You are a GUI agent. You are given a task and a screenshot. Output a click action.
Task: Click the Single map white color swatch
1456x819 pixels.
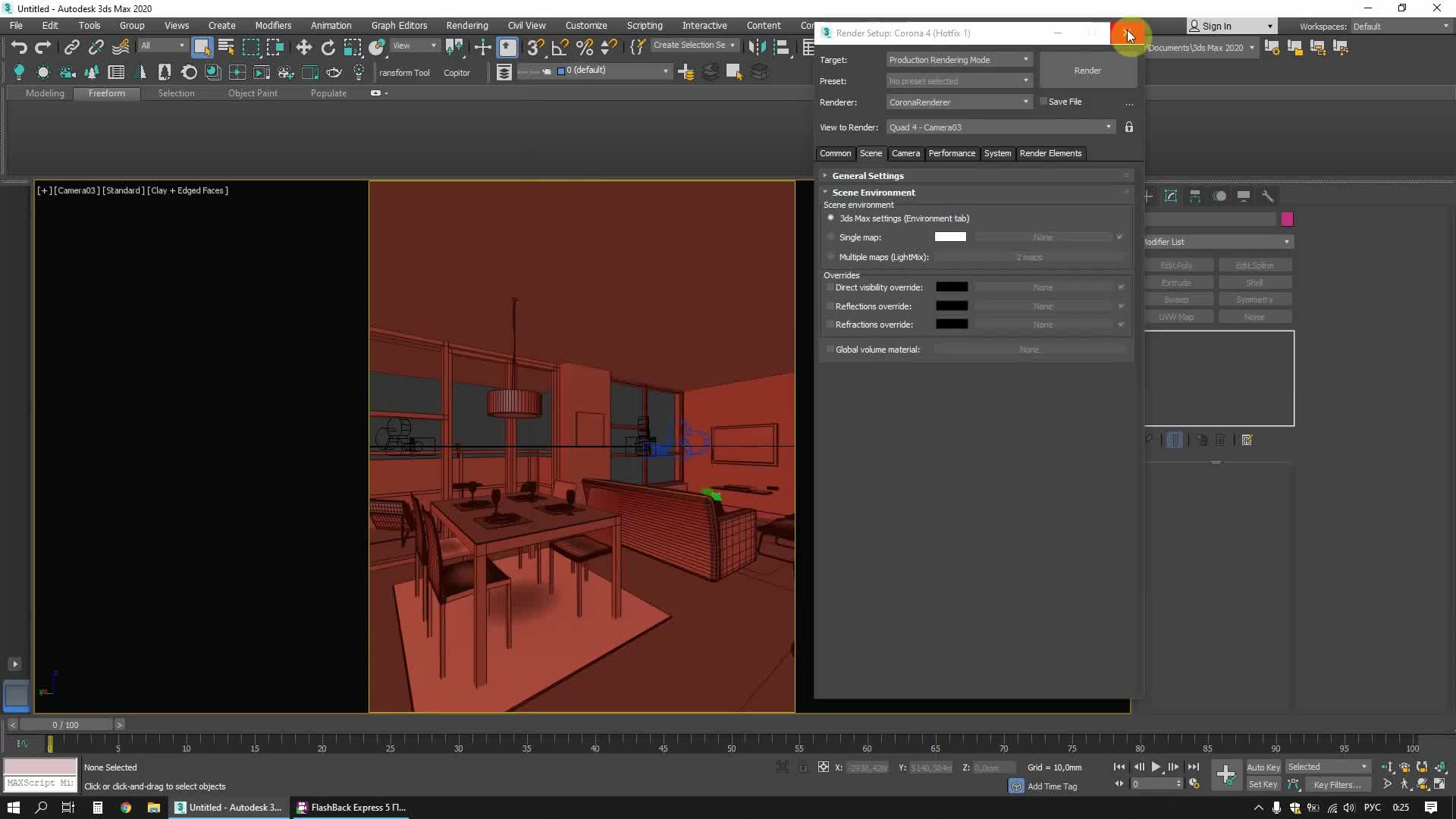(950, 237)
